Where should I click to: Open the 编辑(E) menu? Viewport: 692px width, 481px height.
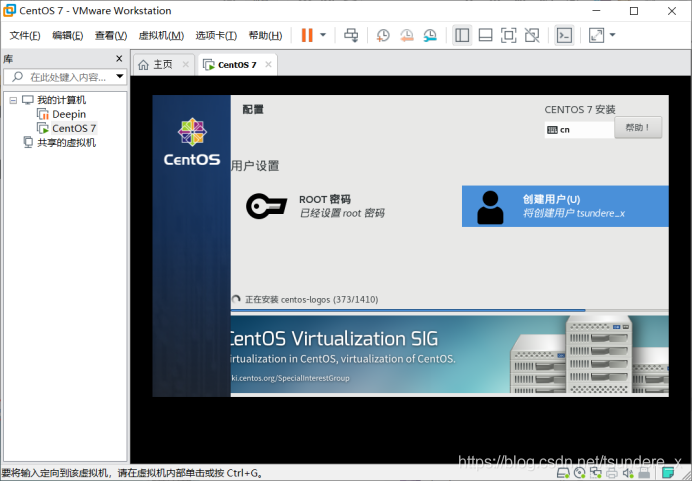68,35
